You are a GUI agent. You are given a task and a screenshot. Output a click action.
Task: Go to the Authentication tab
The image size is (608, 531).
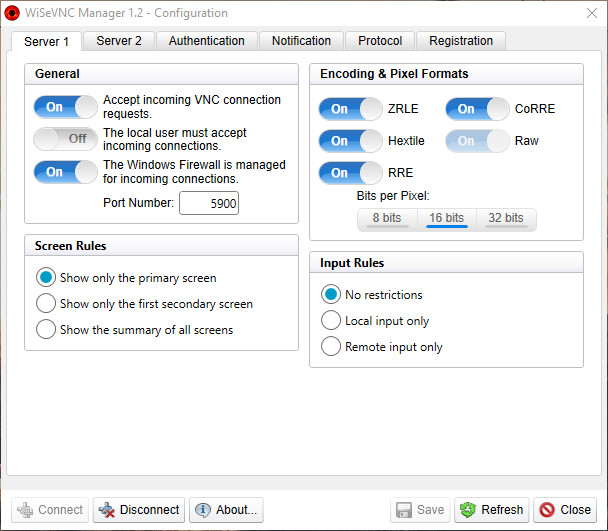point(207,41)
